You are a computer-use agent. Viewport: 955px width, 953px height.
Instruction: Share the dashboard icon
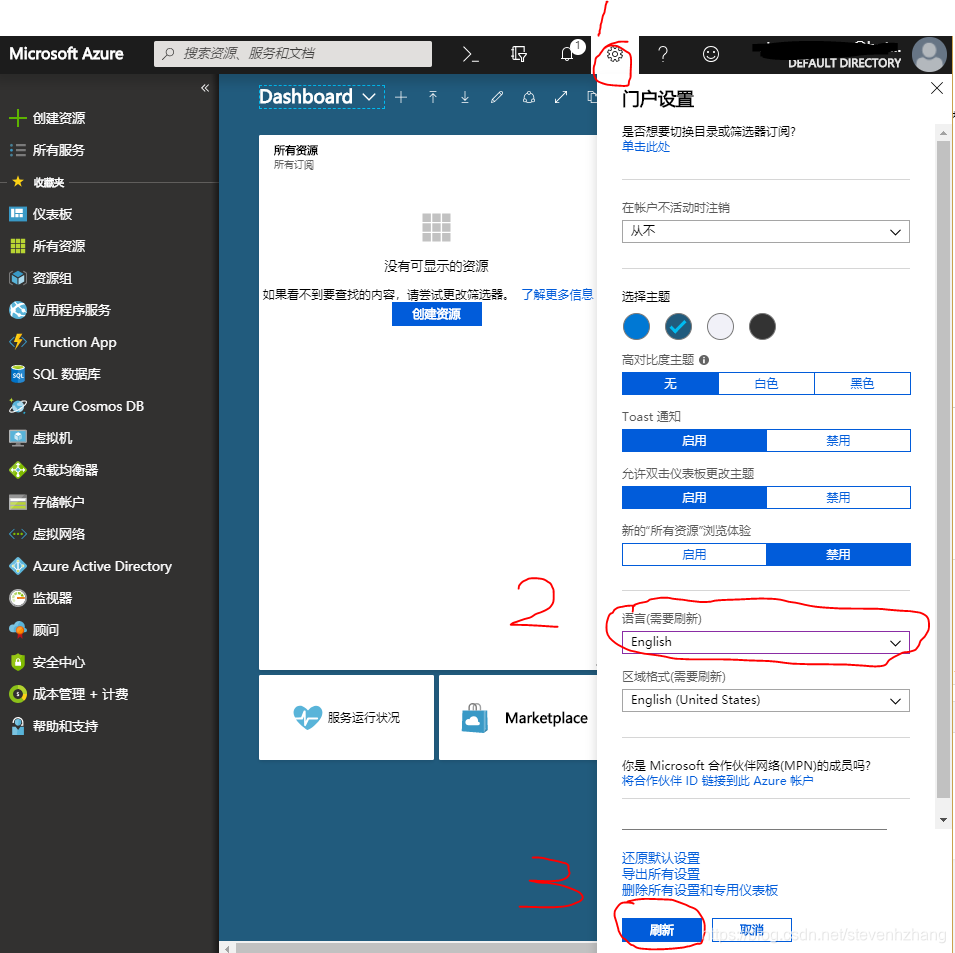click(x=529, y=97)
